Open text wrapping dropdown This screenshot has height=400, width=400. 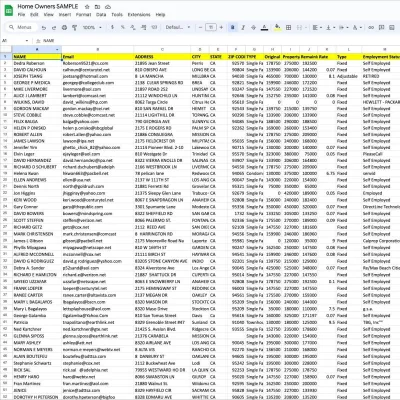coord(343,27)
